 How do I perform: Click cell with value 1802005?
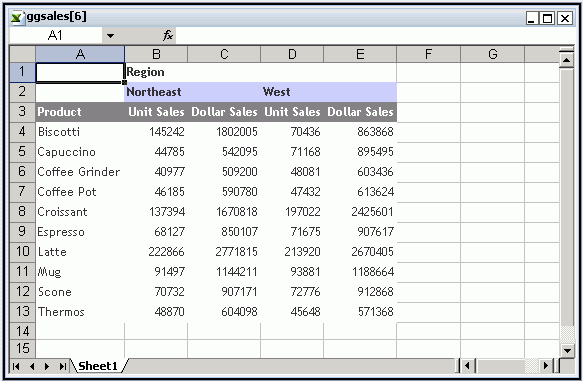coord(224,132)
